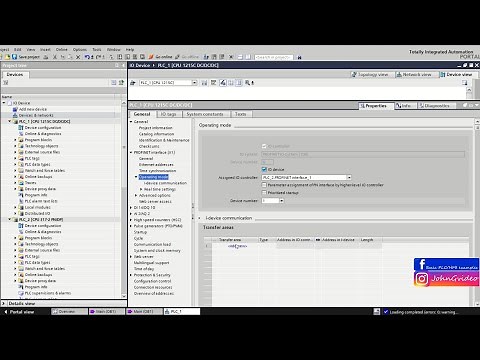Click the Search in project field
480x360 pixels.
(x=274, y=57)
